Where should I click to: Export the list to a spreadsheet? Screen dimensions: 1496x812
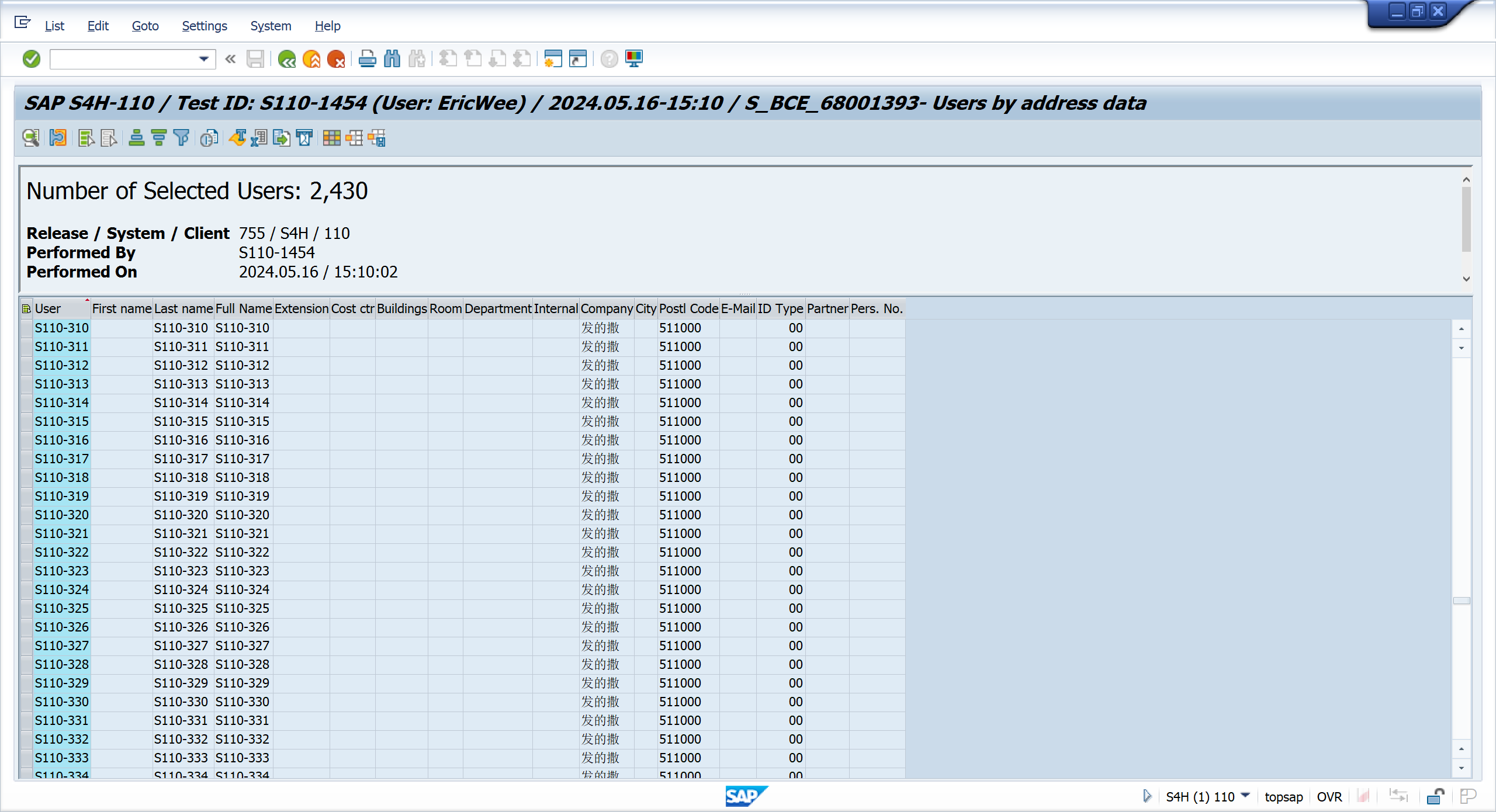[259, 138]
